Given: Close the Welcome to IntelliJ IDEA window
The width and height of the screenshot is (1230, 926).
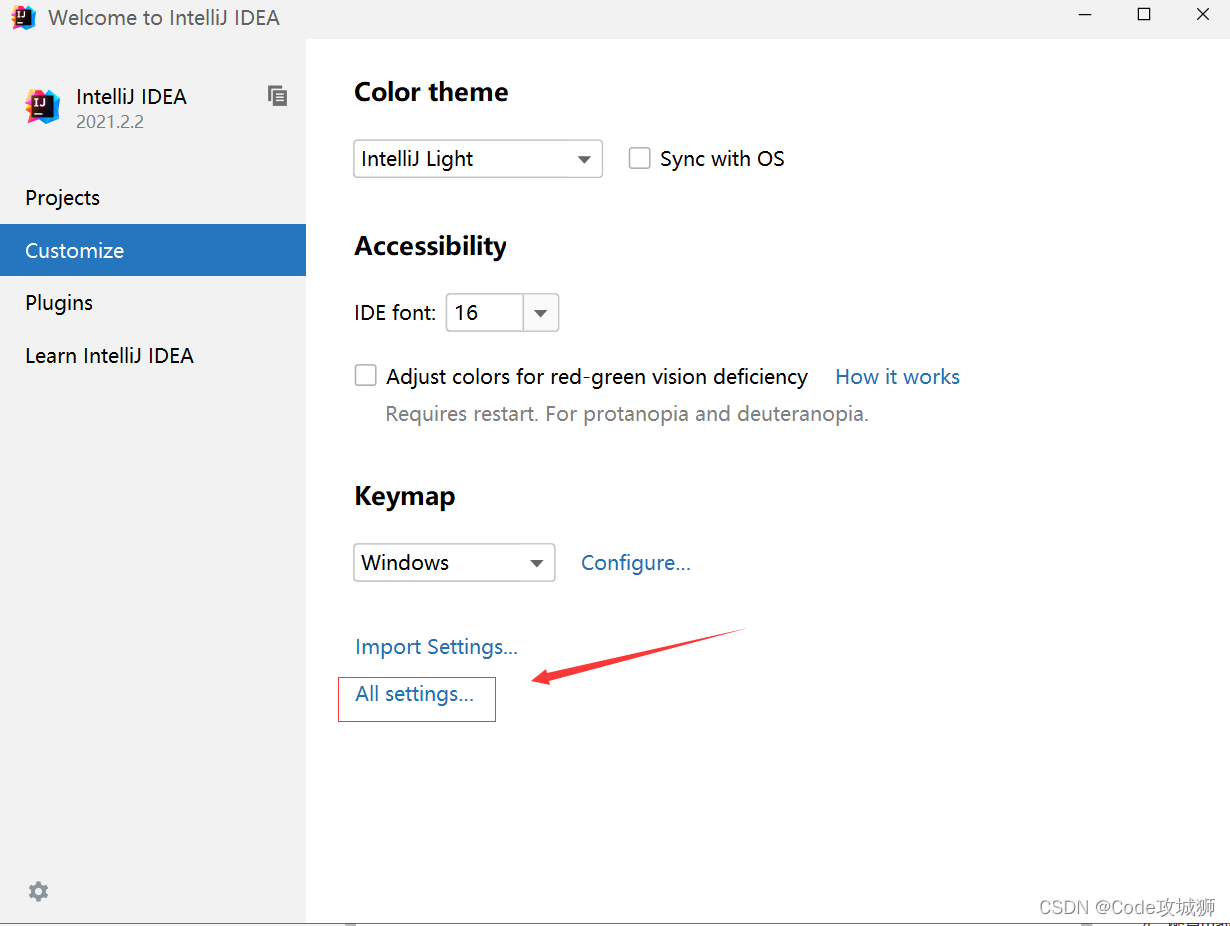Looking at the screenshot, I should pos(1203,15).
